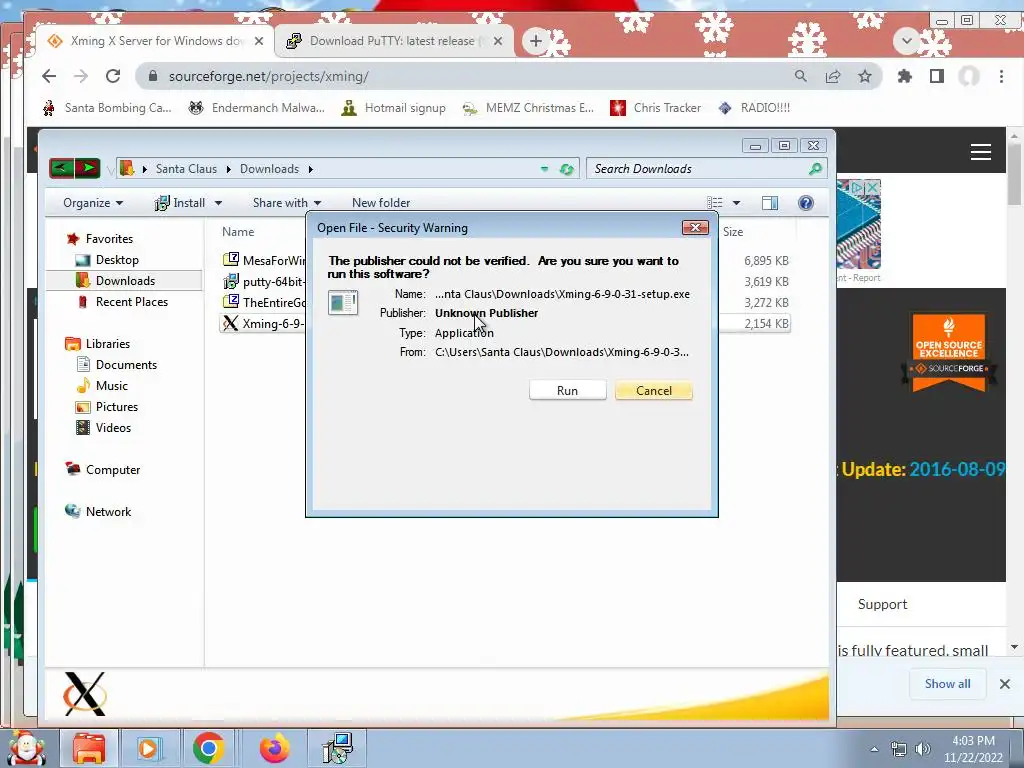
Task: Bookmark this page with the star icon
Action: [865, 76]
